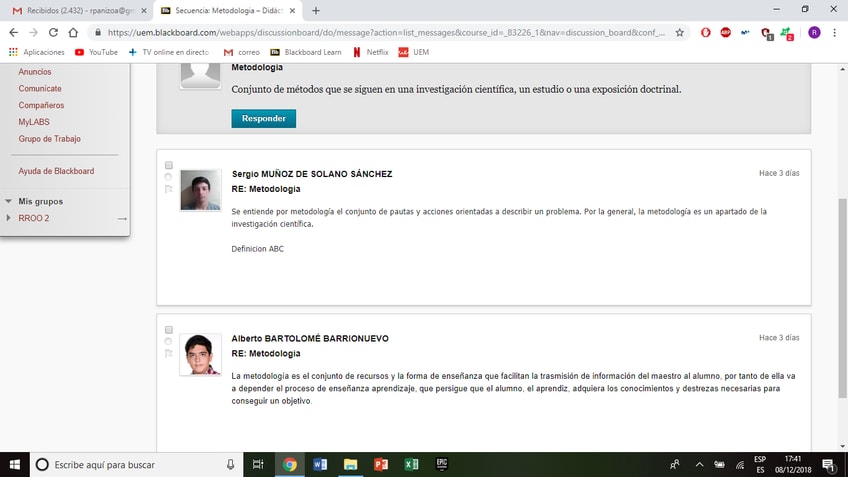The height and width of the screenshot is (477, 848).
Task: Open the YouTube bookmark
Action: click(96, 52)
